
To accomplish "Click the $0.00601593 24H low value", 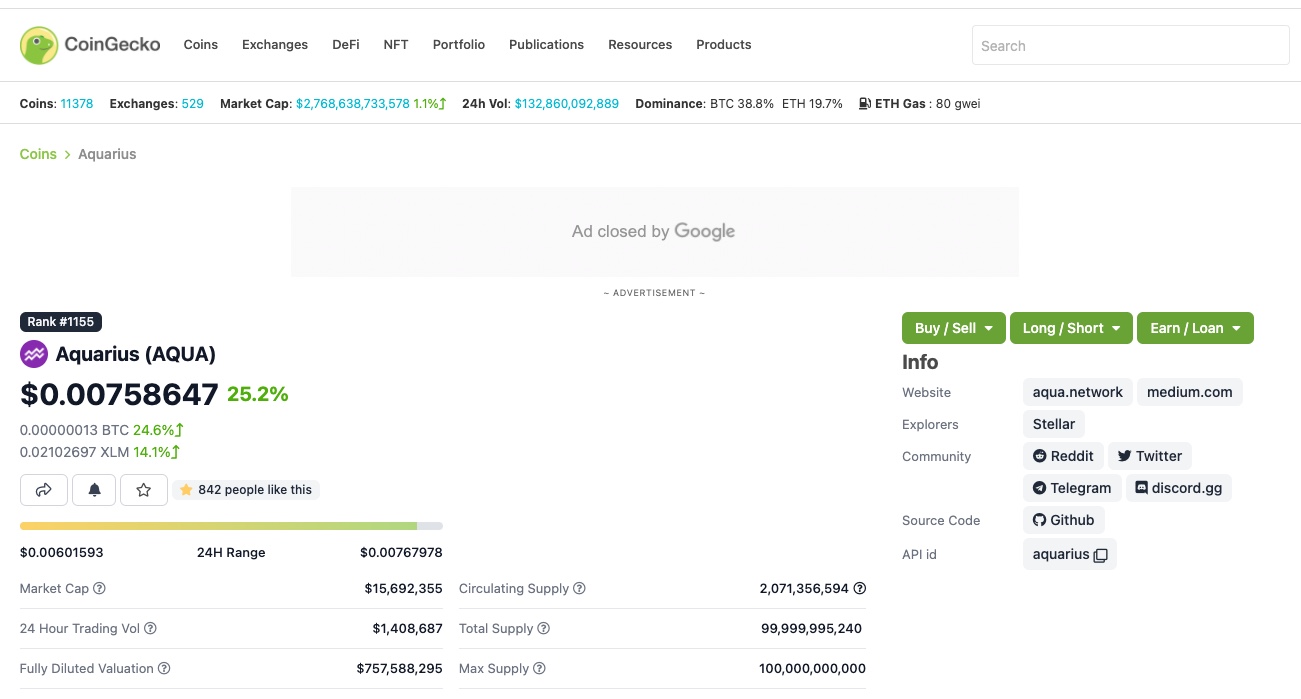I will click(62, 553).
